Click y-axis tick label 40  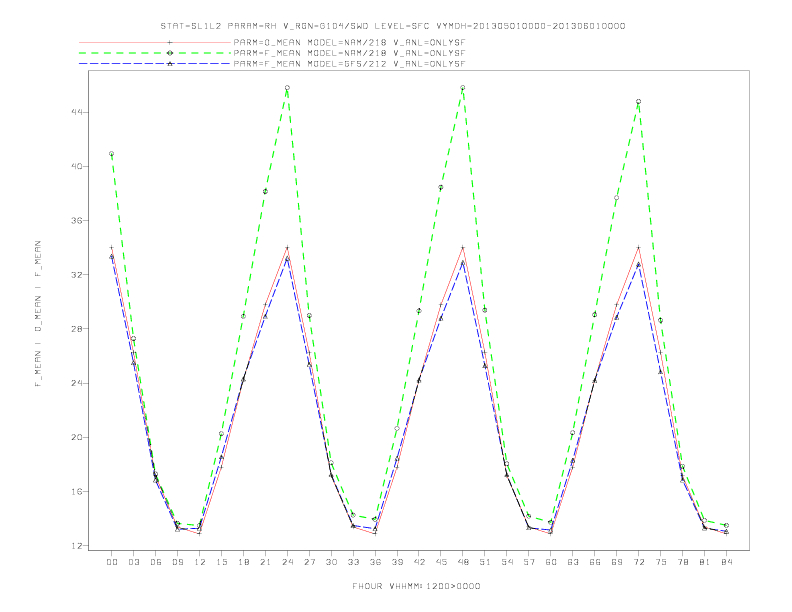pos(77,166)
